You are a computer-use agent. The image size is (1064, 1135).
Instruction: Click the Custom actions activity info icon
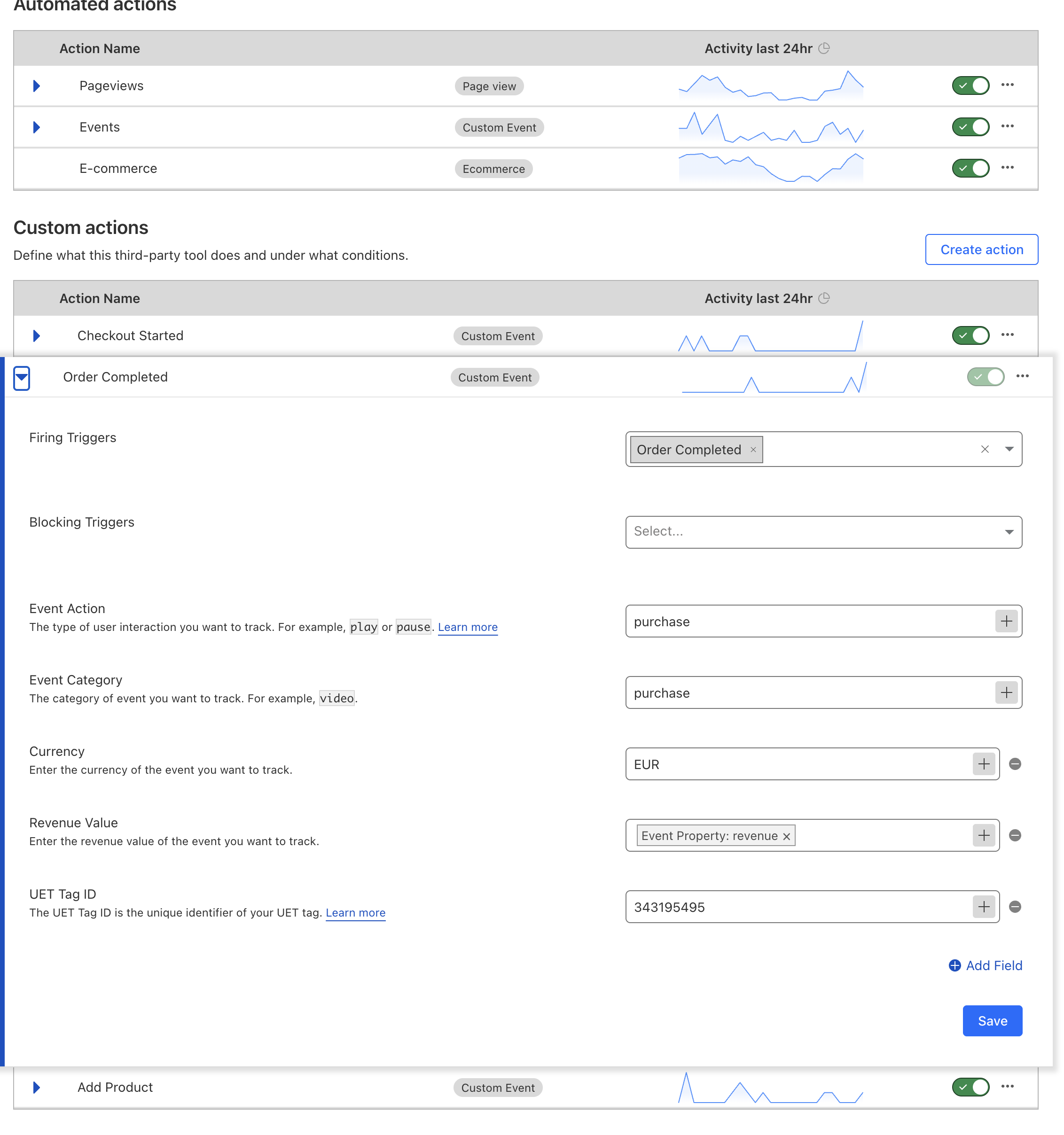tap(823, 298)
